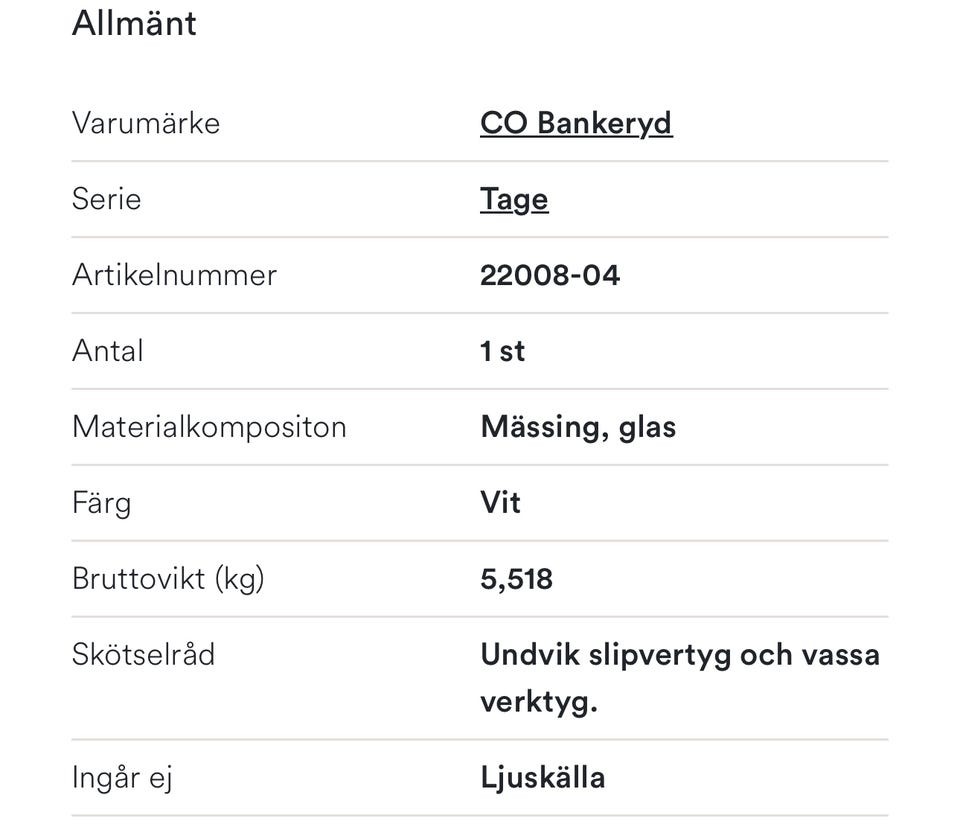Screen dimensions: 960x824
Task: Click the Materialkompositon row label
Action: tap(209, 427)
